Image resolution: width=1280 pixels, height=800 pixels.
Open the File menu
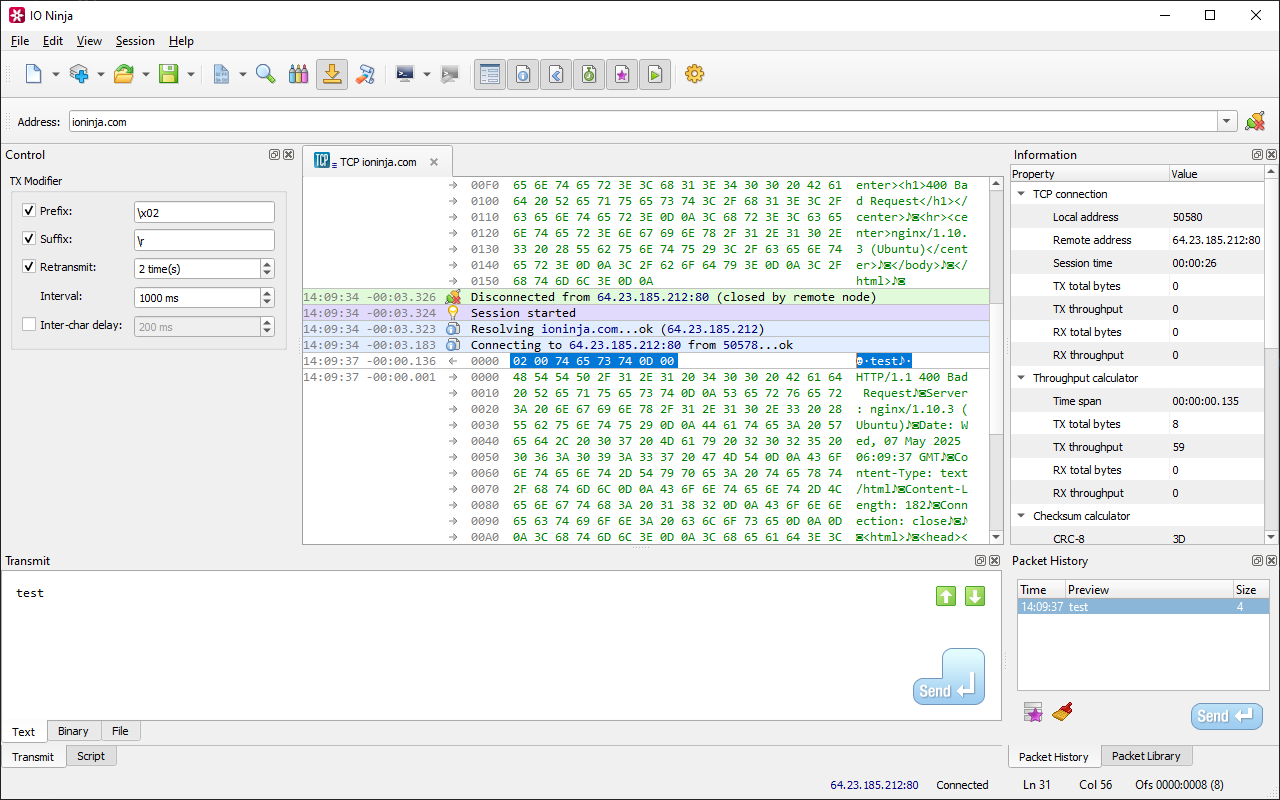click(20, 41)
